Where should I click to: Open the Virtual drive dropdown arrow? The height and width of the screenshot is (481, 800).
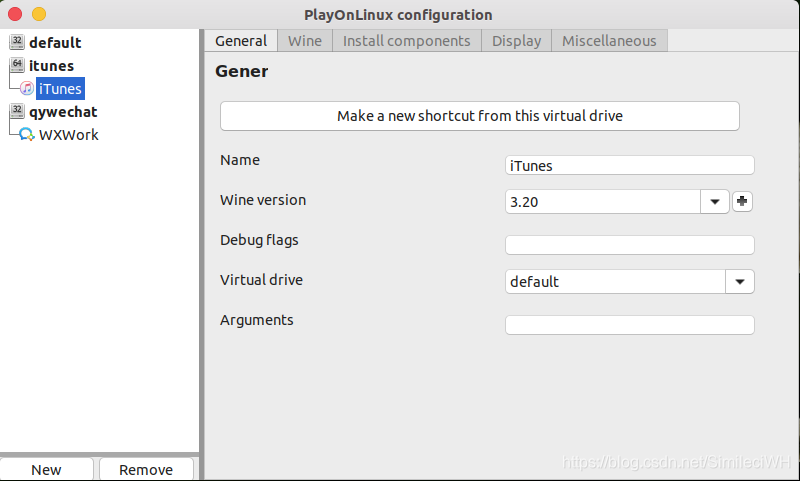740,282
